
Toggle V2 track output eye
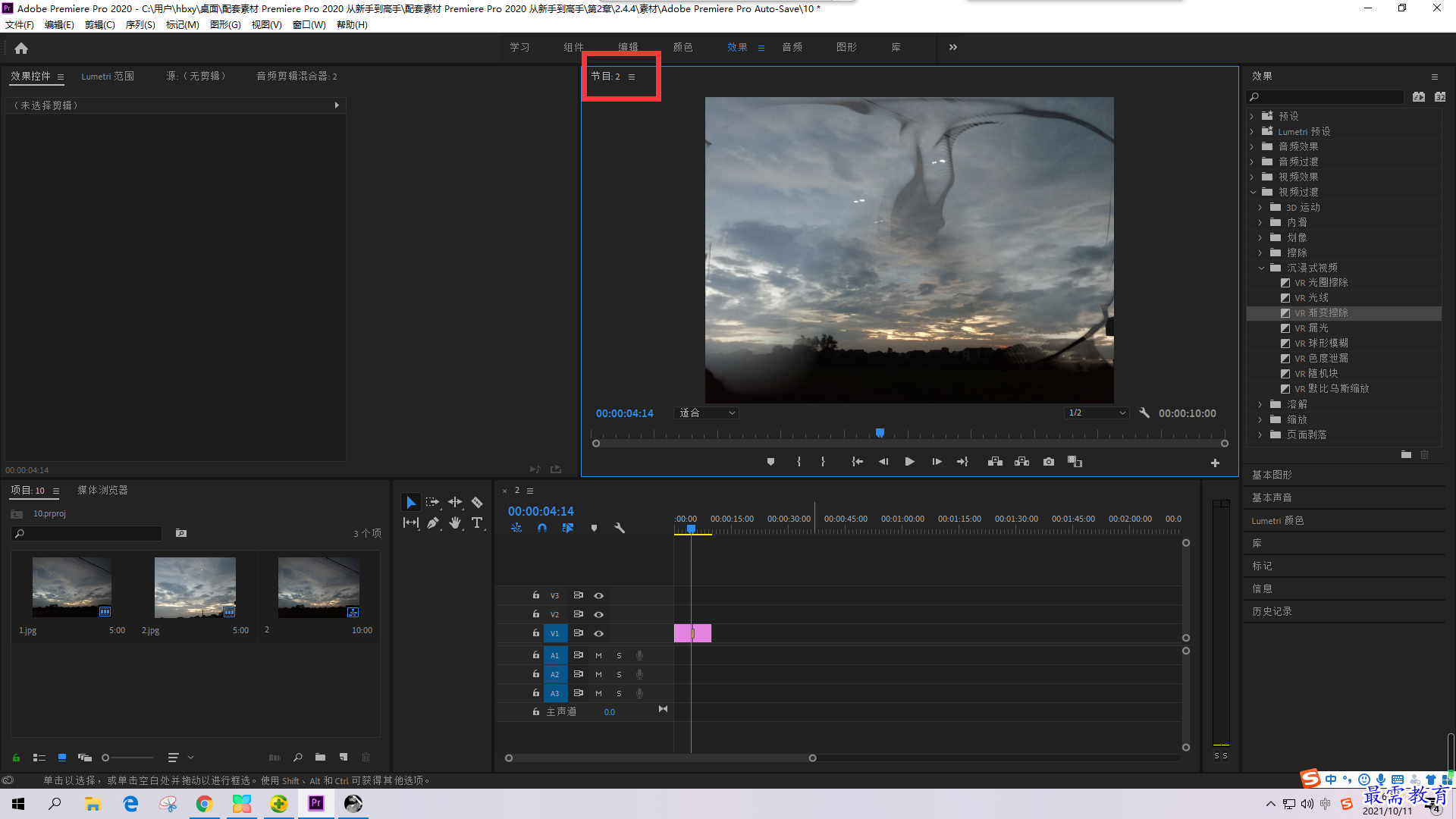(598, 615)
